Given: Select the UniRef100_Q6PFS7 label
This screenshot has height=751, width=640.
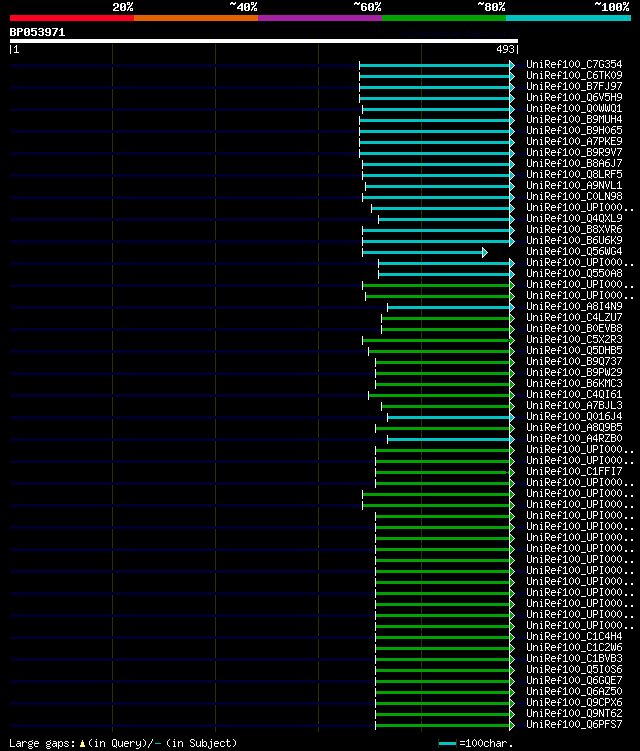Looking at the screenshot, I should tap(574, 725).
